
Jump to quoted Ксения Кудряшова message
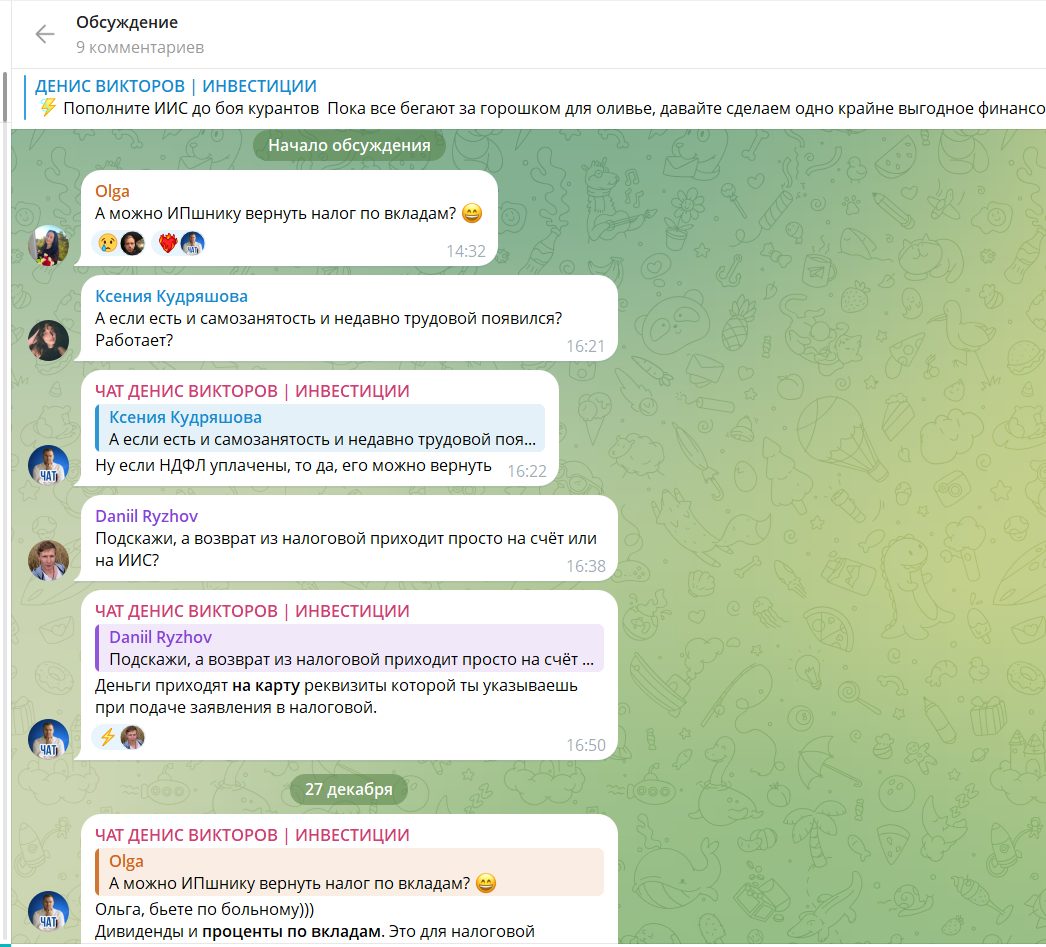(320, 427)
